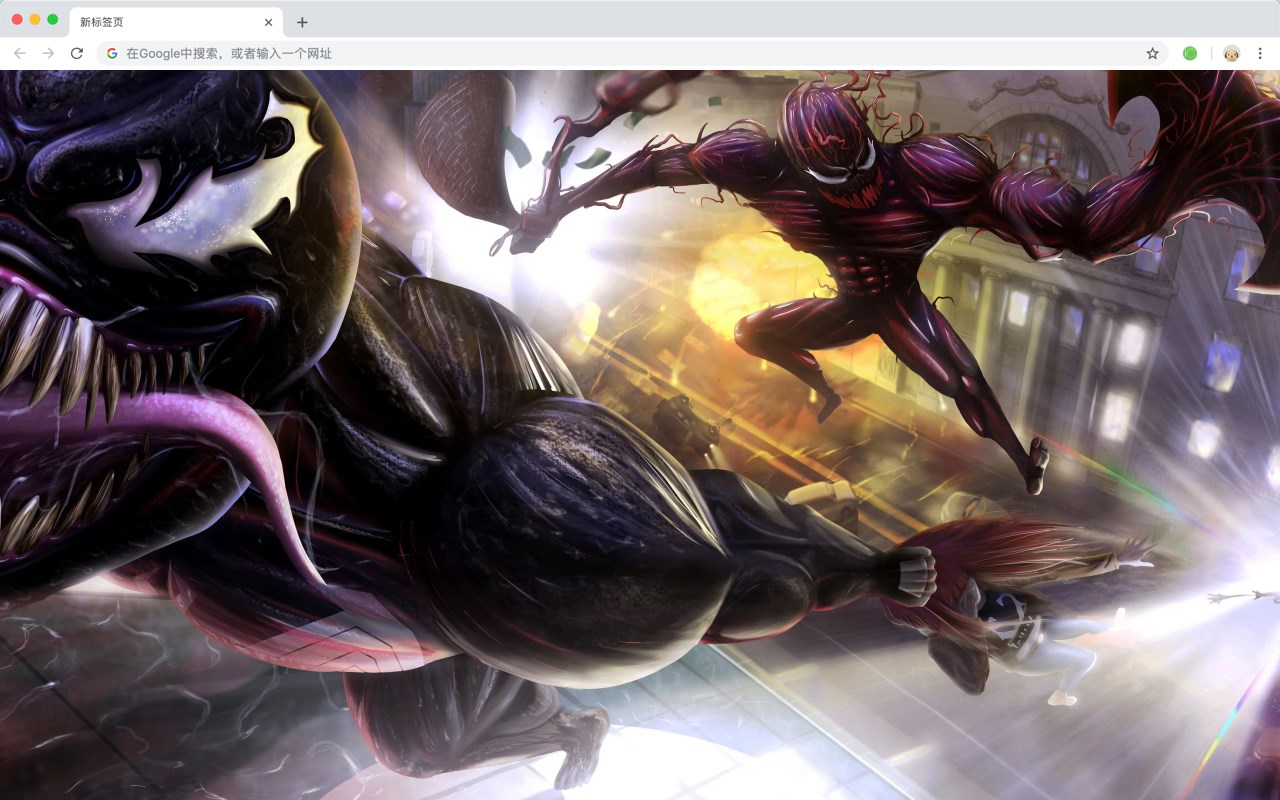Open a new tab with plus button
The image size is (1280, 800).
coord(302,22)
